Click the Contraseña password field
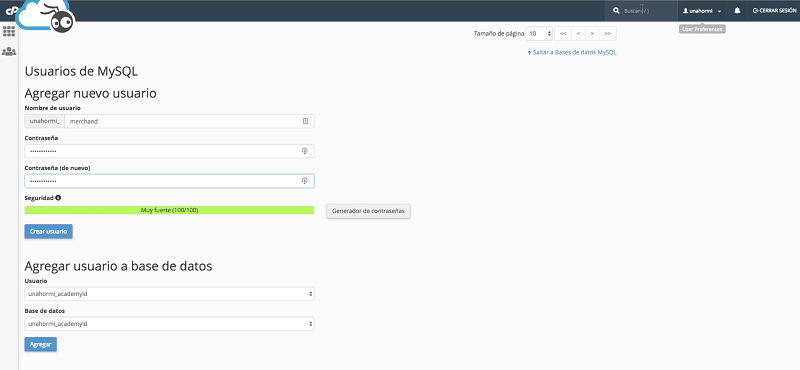The width and height of the screenshot is (800, 370). pyautogui.click(x=169, y=151)
